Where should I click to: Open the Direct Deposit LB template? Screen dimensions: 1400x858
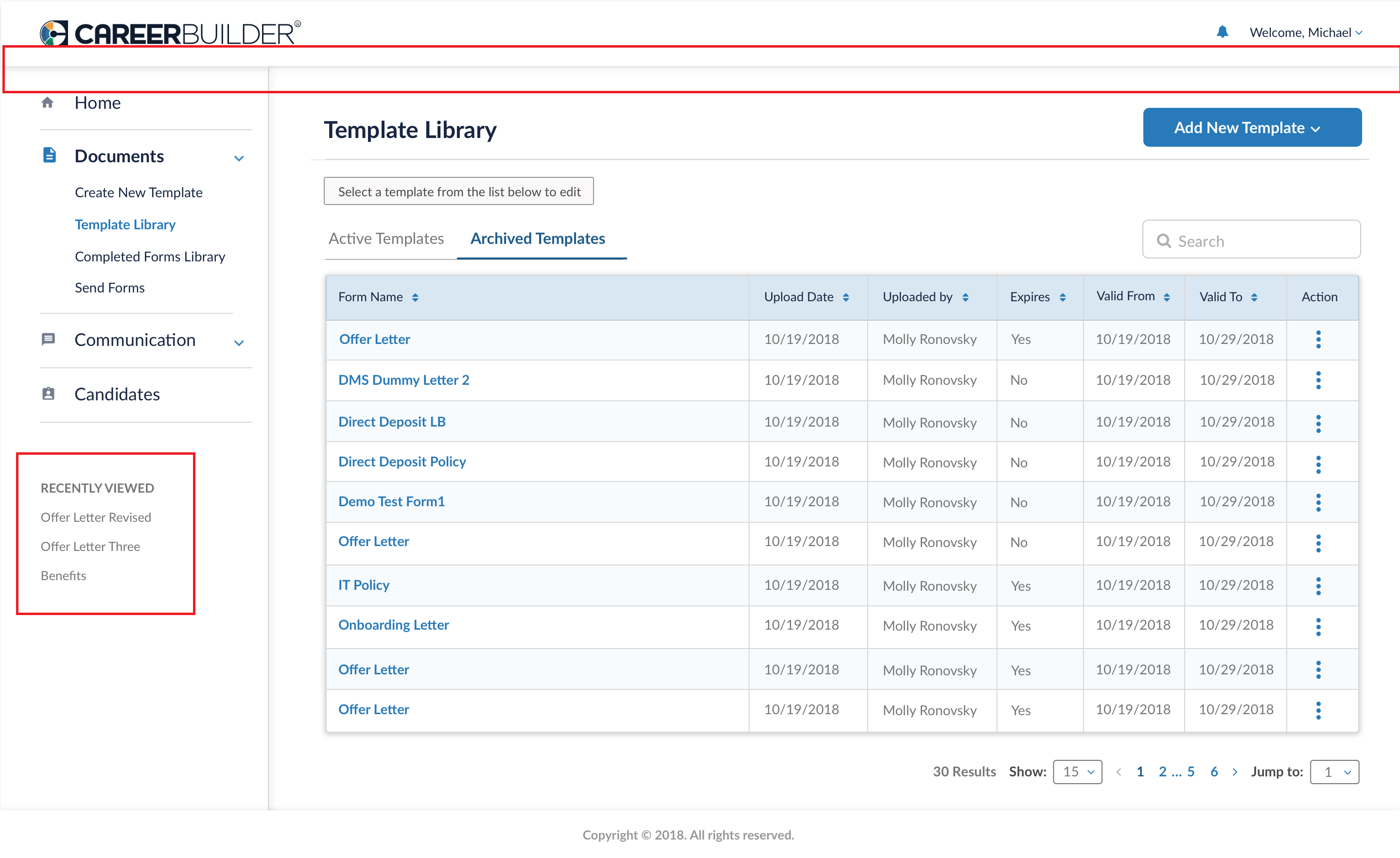[x=391, y=422]
